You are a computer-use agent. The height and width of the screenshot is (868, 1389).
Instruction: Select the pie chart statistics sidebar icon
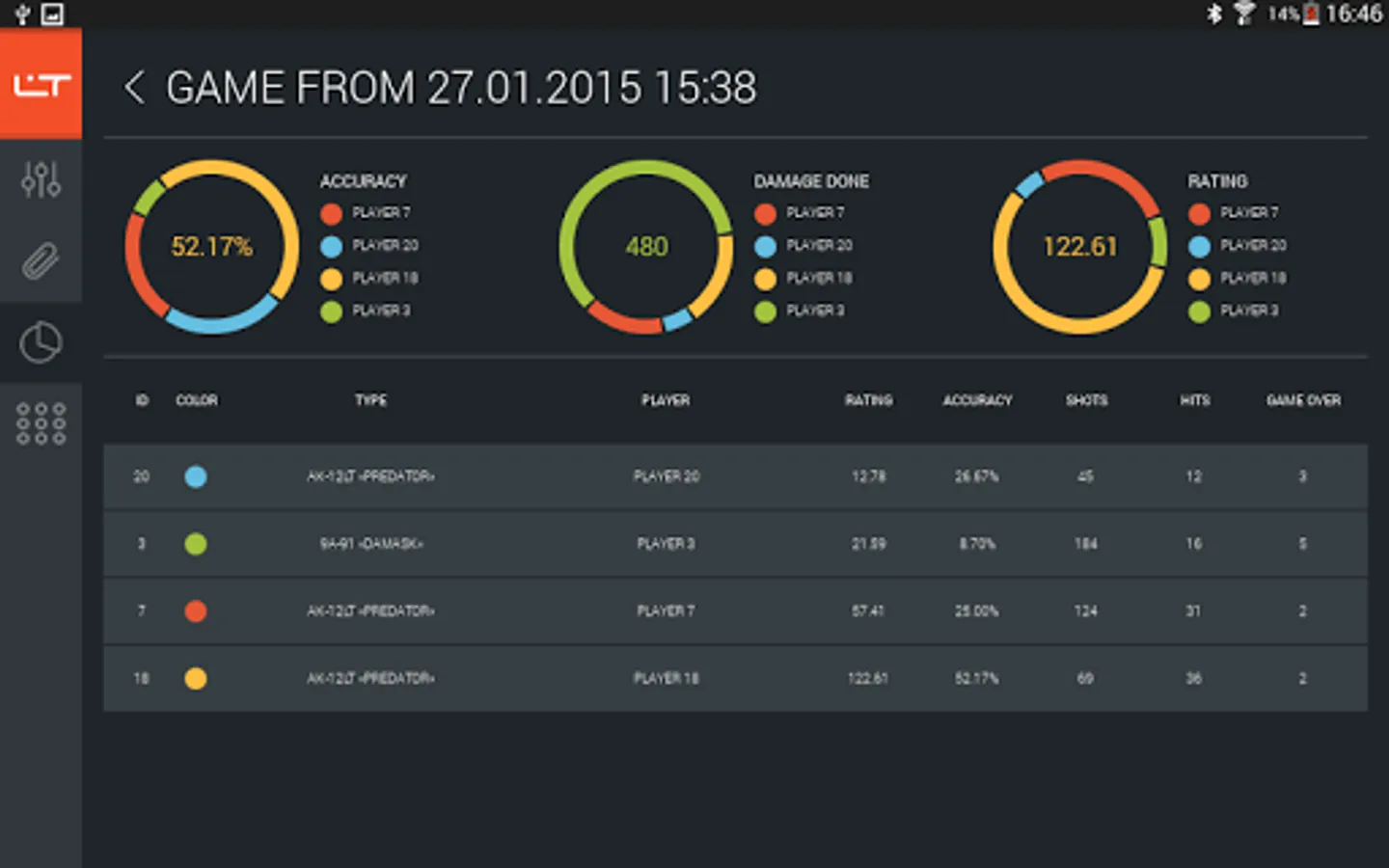(x=41, y=342)
